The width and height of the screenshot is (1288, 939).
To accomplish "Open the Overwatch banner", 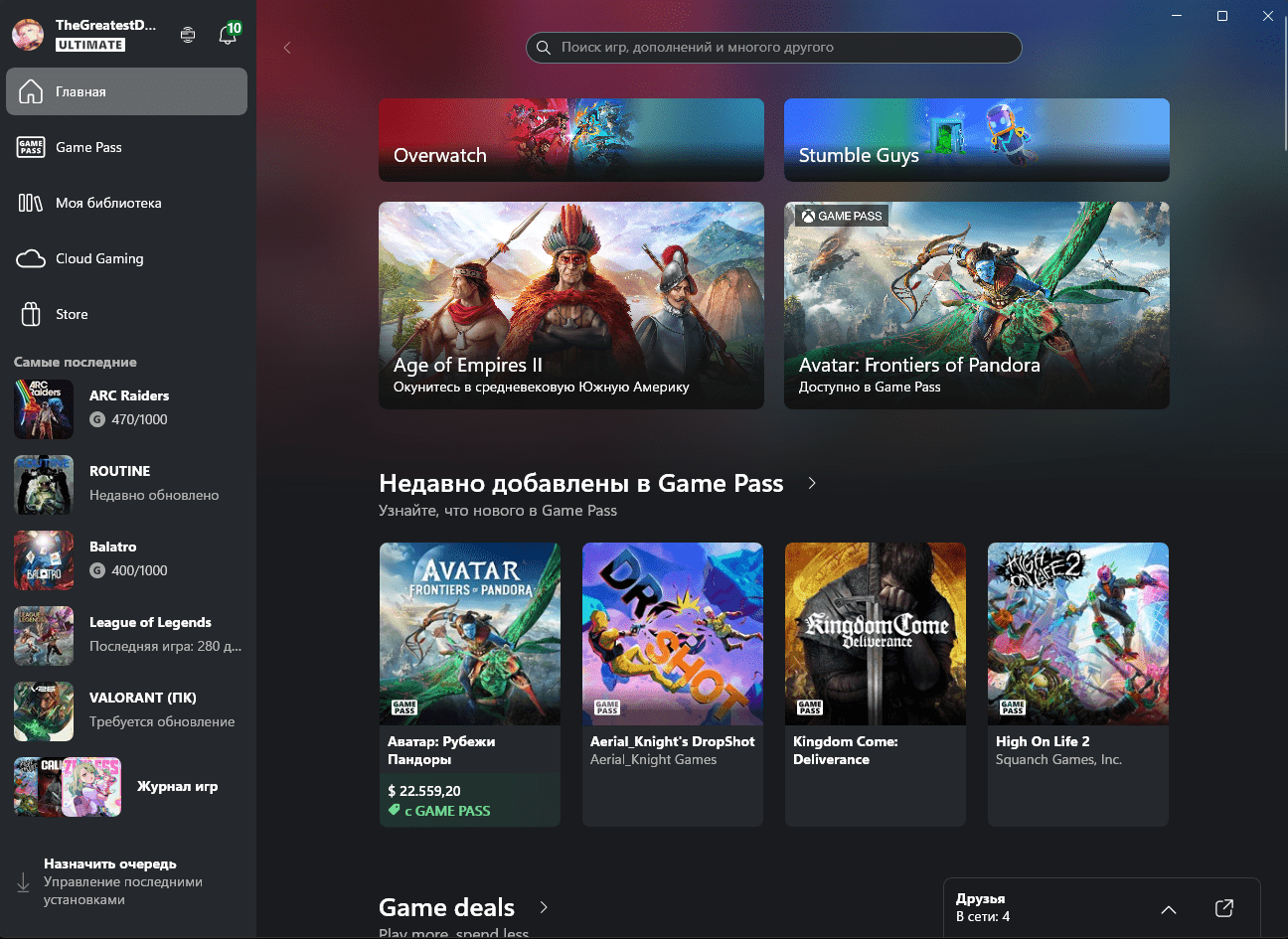I will tap(570, 140).
